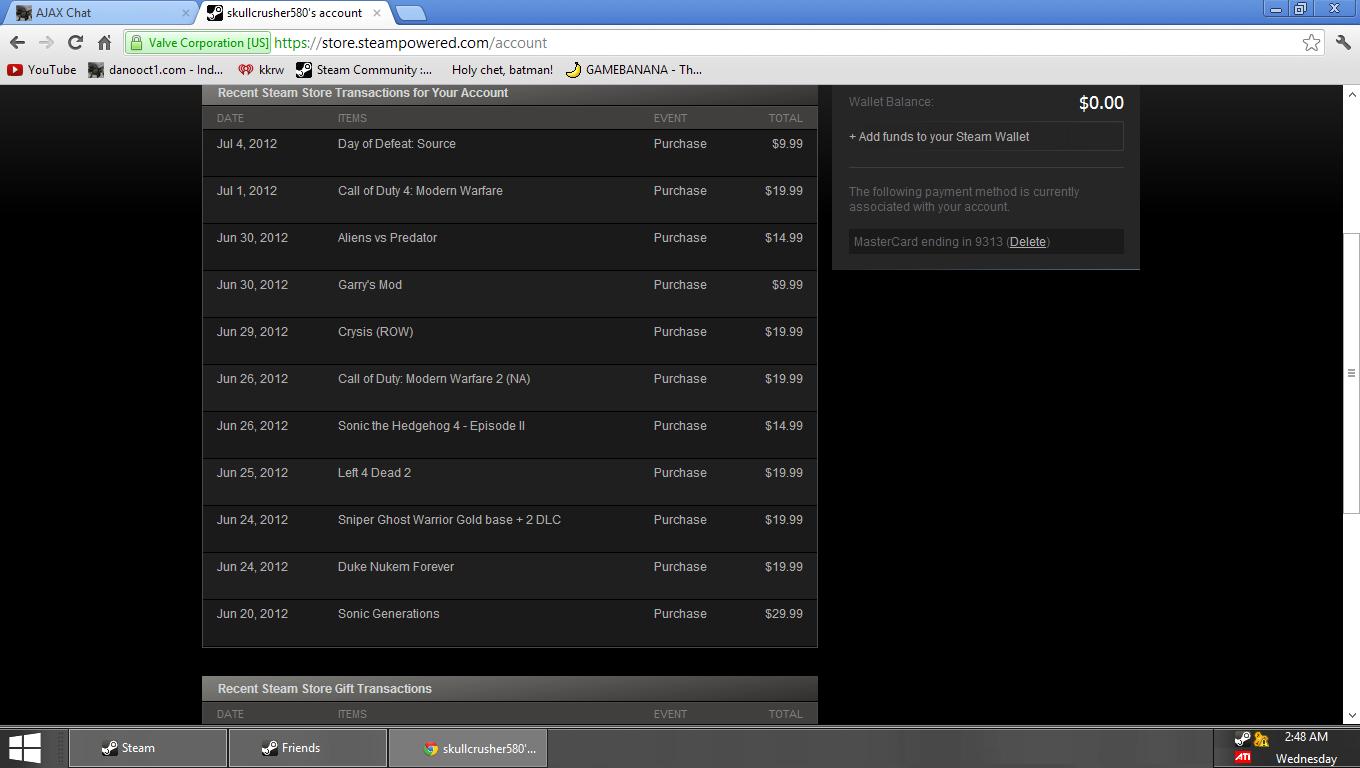Open the GAMEBANANA bookmark
Viewport: 1360px width, 768px height.
tap(633, 70)
